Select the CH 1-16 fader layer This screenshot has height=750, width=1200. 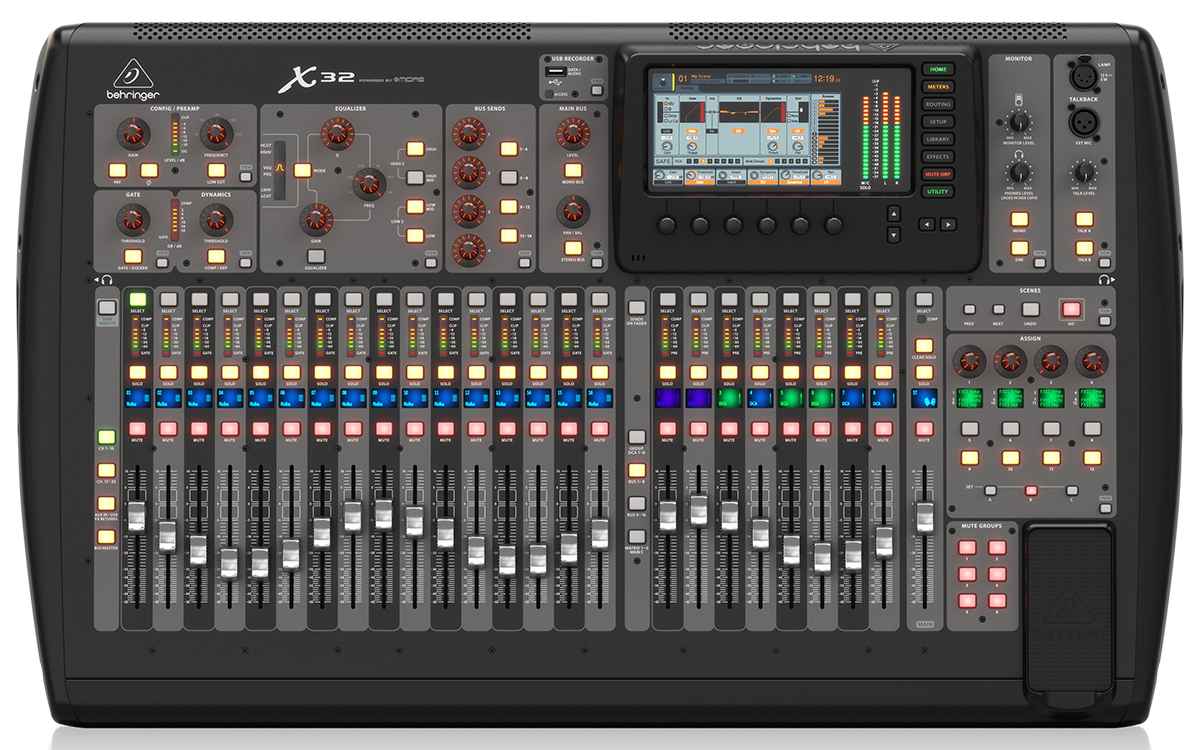coord(106,437)
